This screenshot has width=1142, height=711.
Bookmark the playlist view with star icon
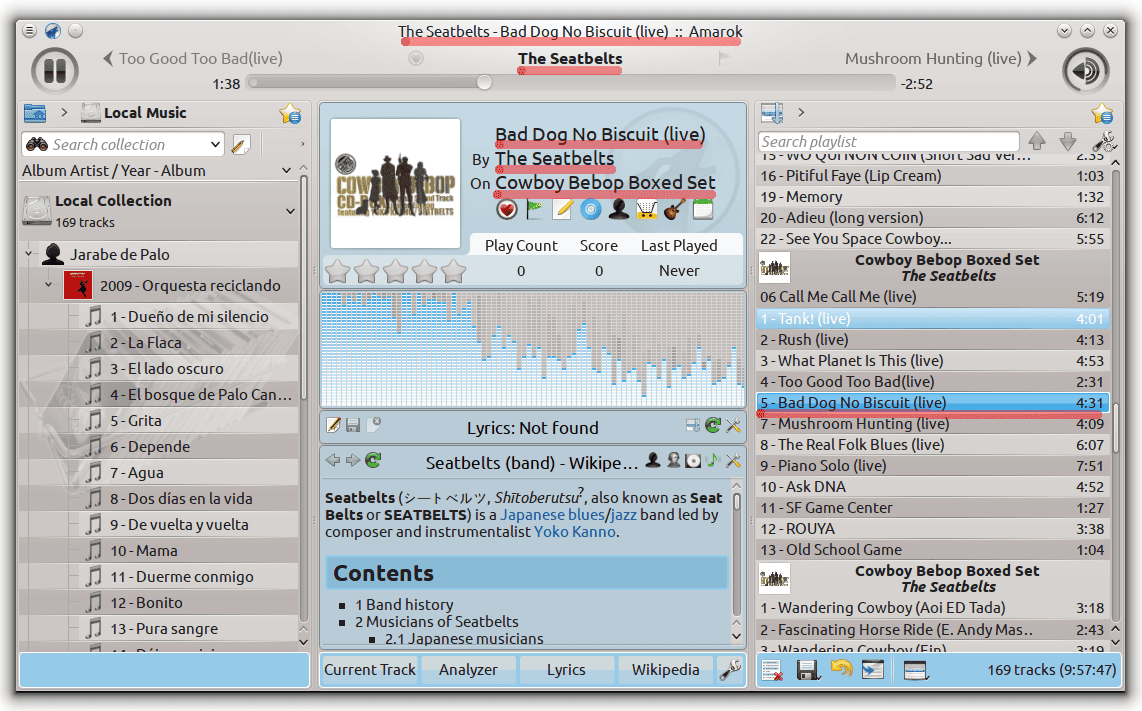[1102, 114]
